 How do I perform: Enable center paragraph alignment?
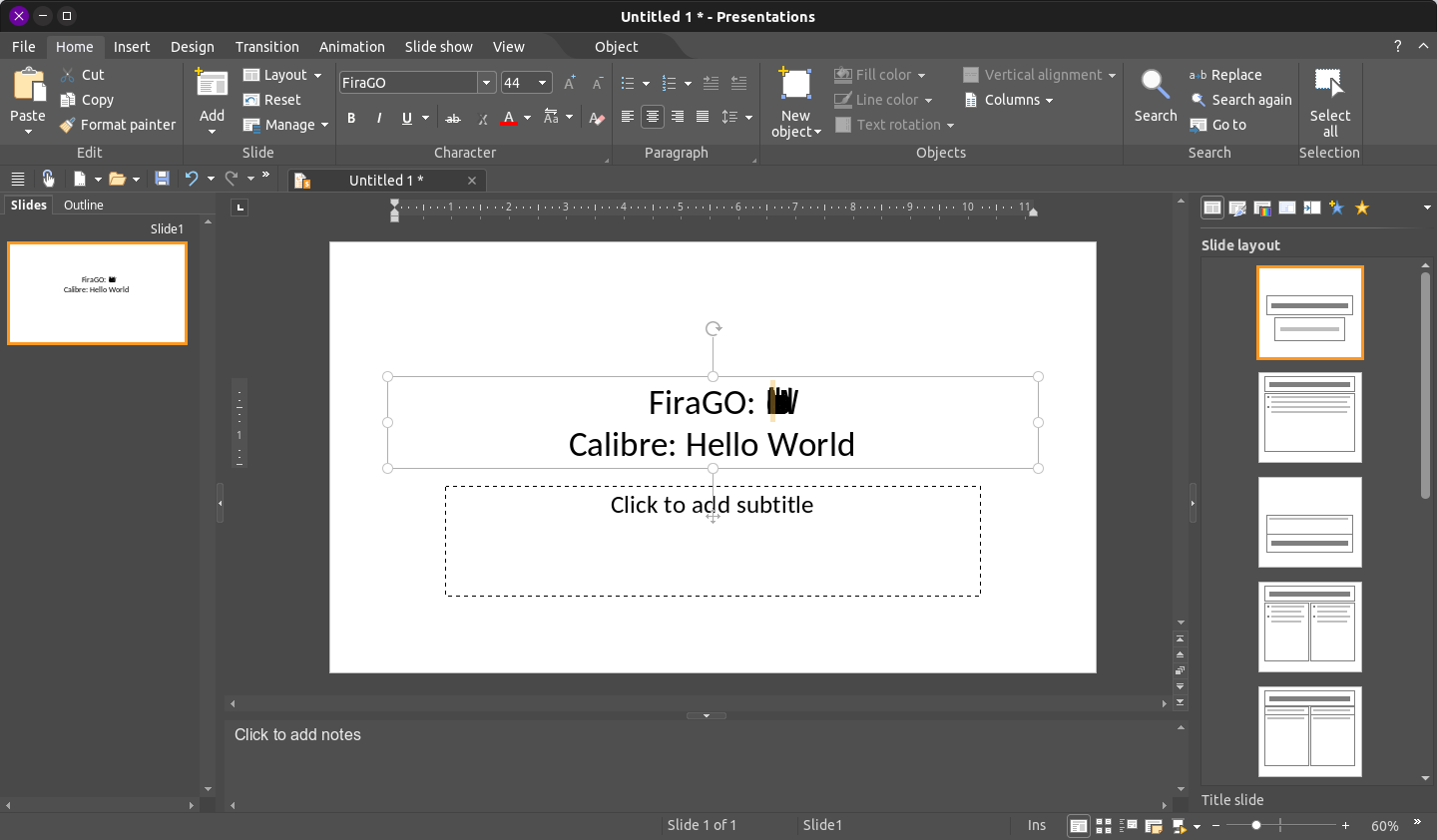(652, 117)
